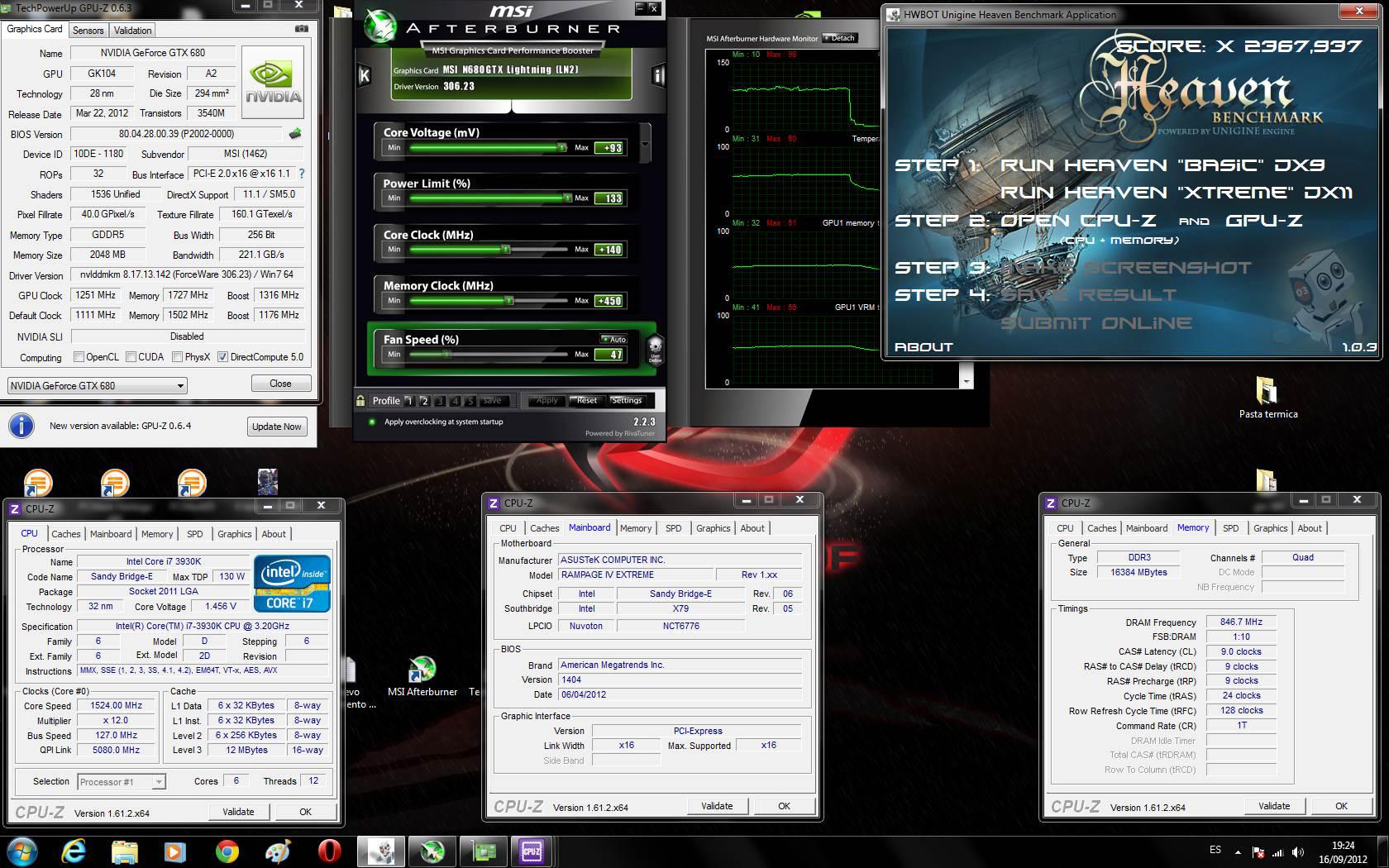1389x868 pixels.
Task: Open Paint from the taskbar
Action: click(278, 851)
